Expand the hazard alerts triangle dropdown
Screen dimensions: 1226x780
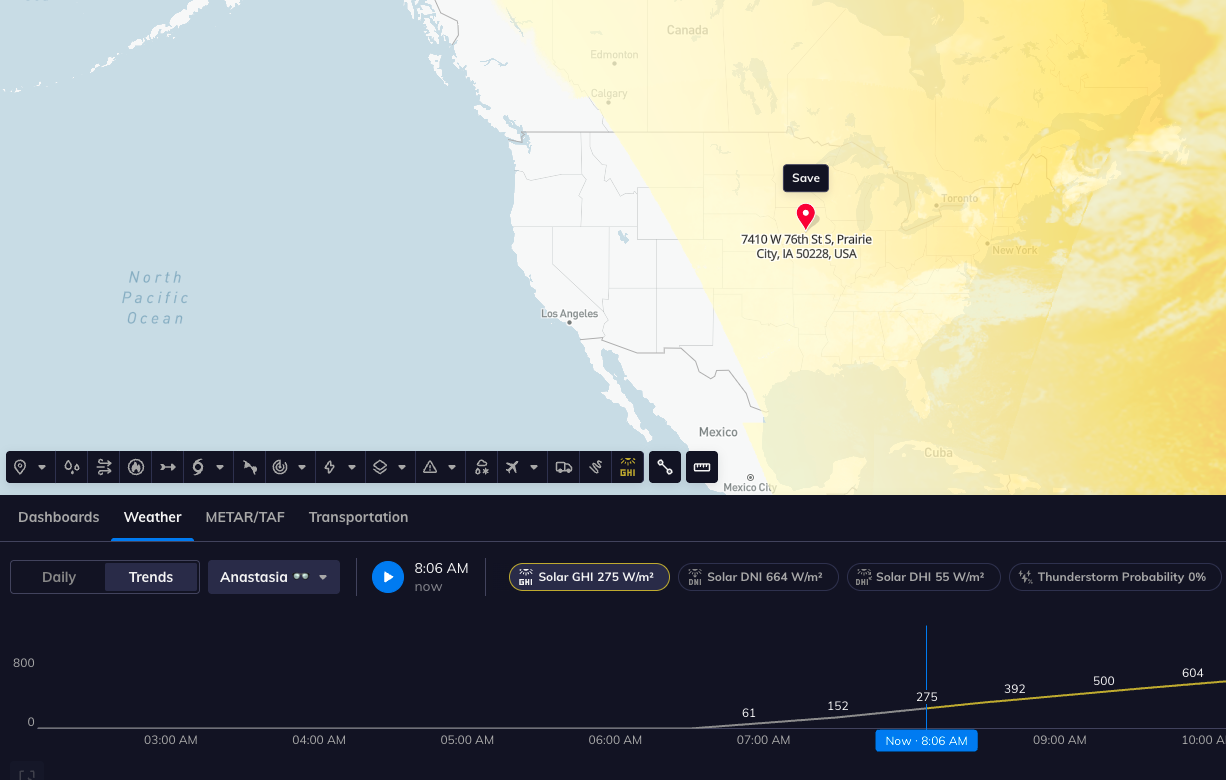(x=452, y=467)
